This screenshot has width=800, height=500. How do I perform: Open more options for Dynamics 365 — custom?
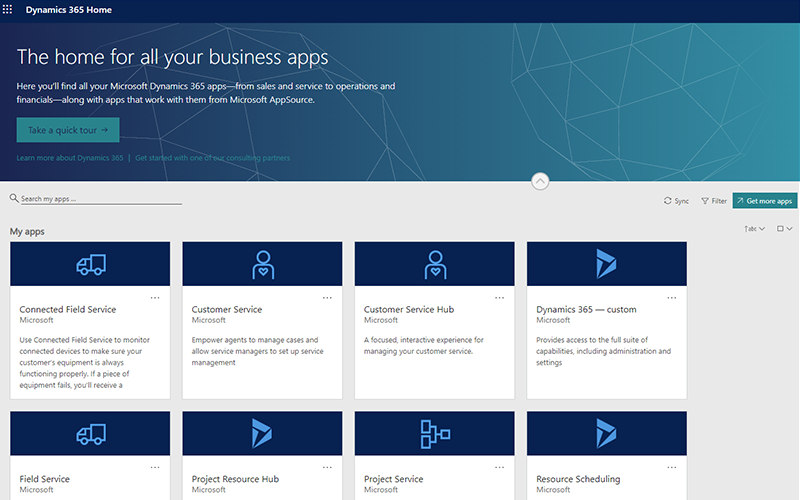pyautogui.click(x=671, y=297)
